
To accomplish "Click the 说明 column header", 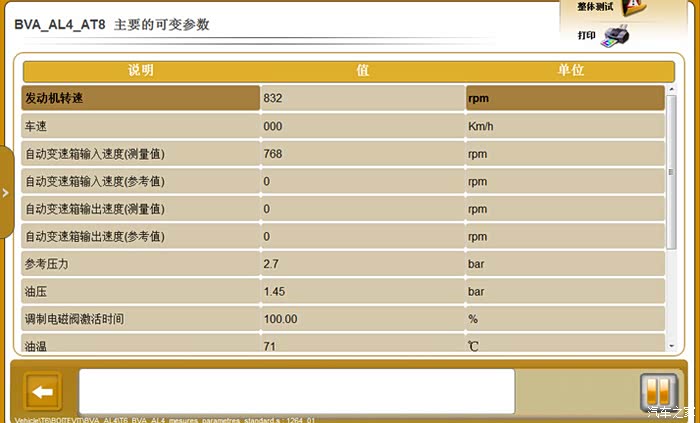I will pos(141,71).
